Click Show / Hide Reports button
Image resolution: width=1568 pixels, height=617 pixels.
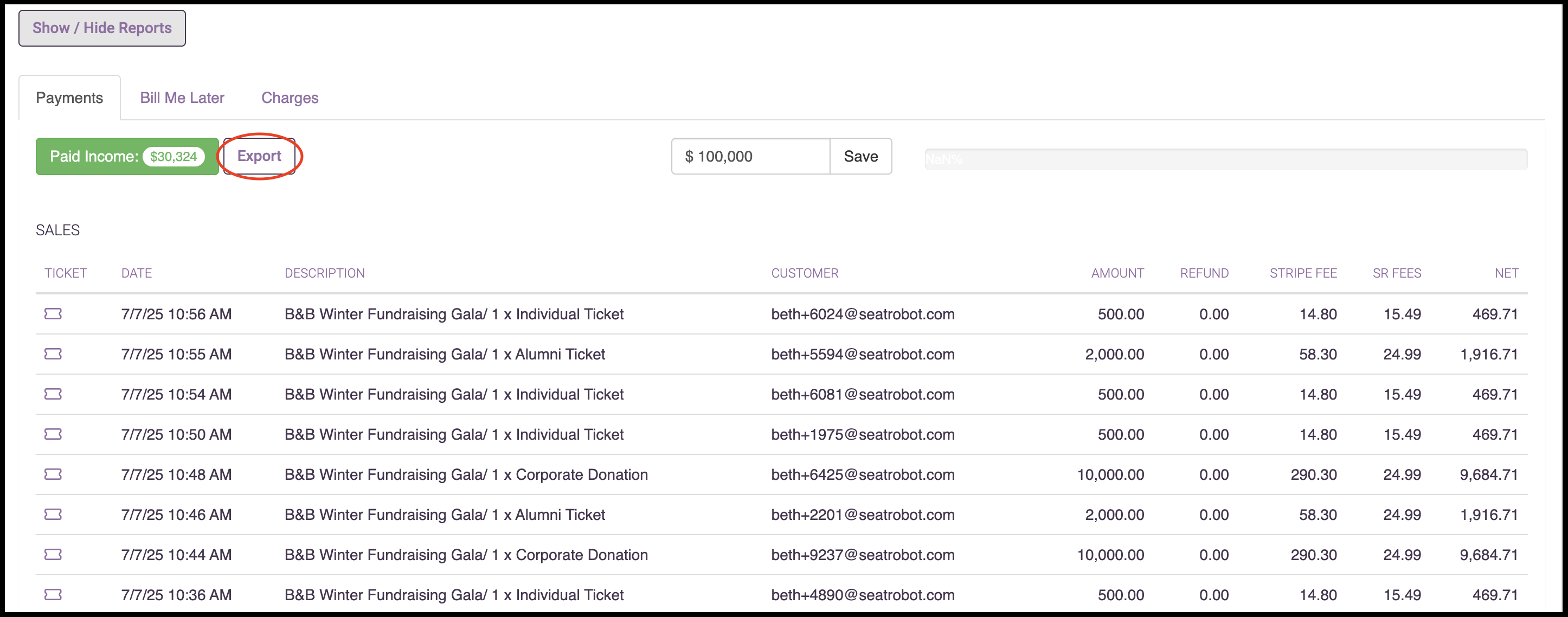102,28
